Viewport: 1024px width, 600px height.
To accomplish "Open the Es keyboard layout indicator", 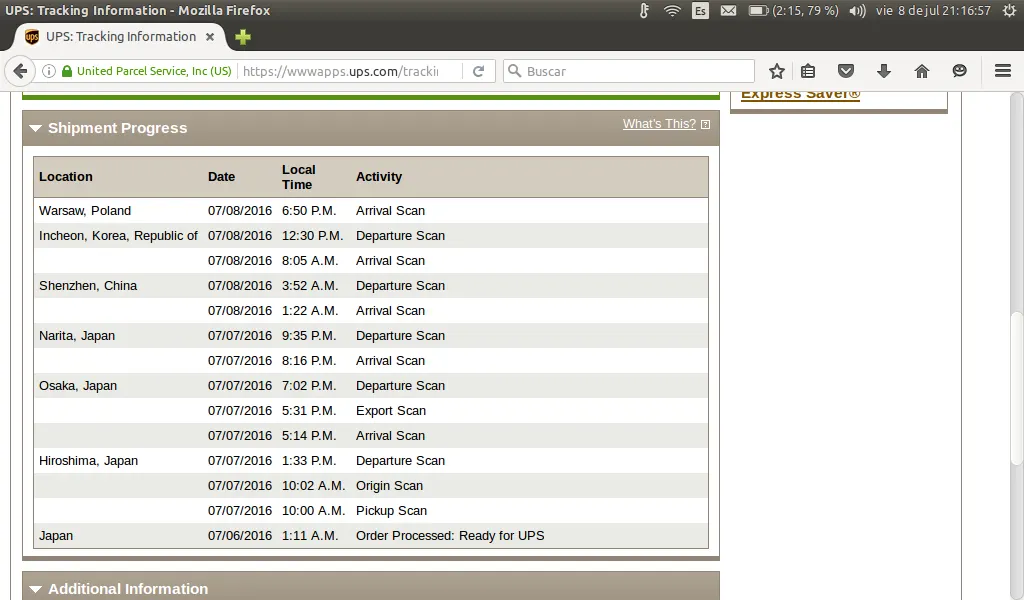I will [x=700, y=10].
